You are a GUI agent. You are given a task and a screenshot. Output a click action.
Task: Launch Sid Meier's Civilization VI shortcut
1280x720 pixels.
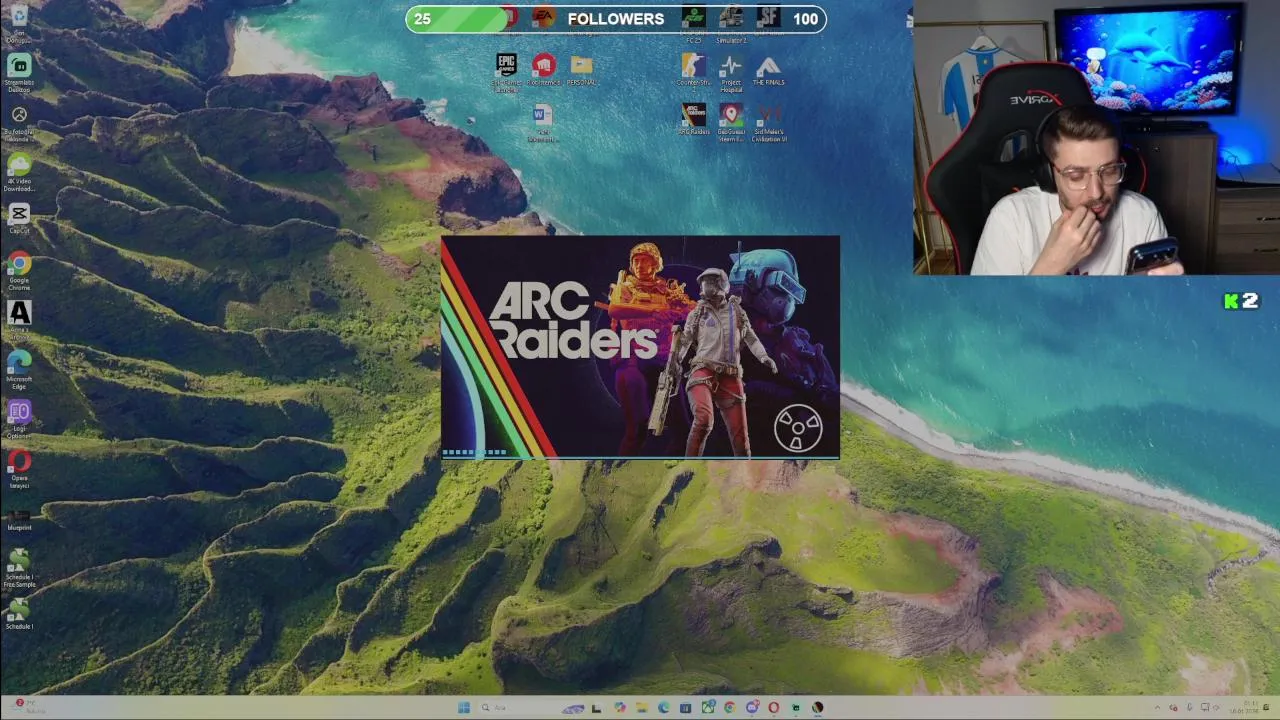(769, 122)
